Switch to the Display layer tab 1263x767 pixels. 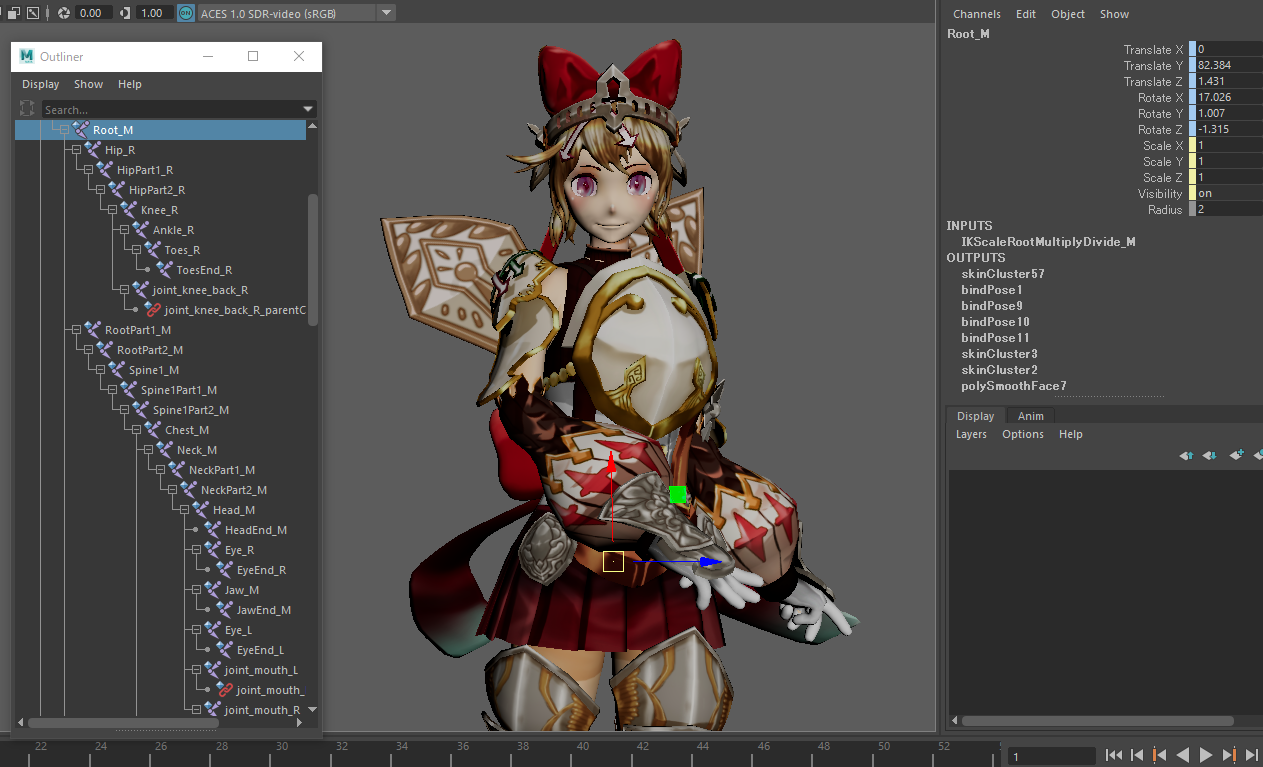976,416
